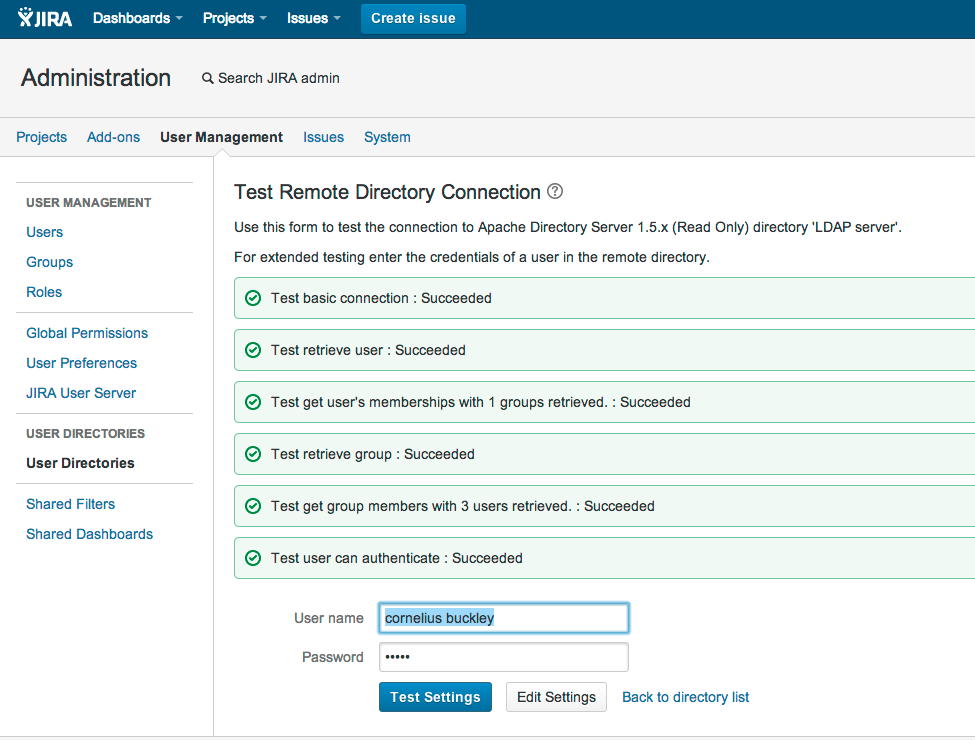The width and height of the screenshot is (975, 740).
Task: Open Shared Filters link
Action: (70, 504)
